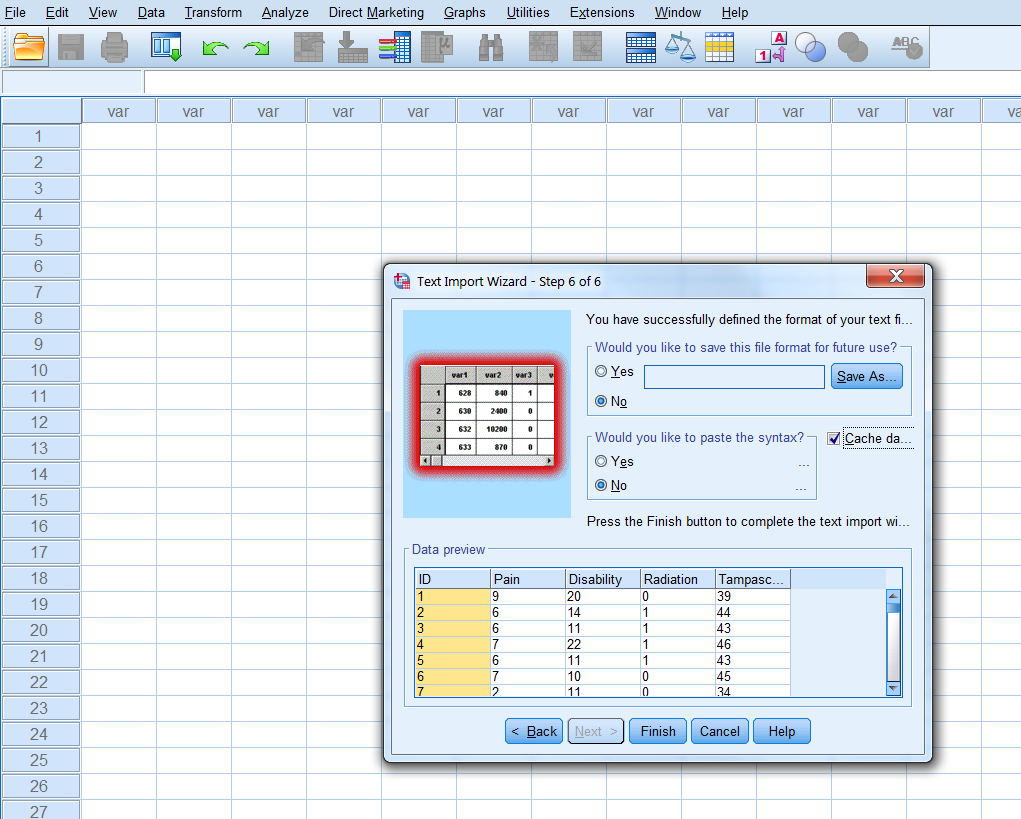Open the Transform menu
The image size is (1021, 819).
[x=213, y=13]
